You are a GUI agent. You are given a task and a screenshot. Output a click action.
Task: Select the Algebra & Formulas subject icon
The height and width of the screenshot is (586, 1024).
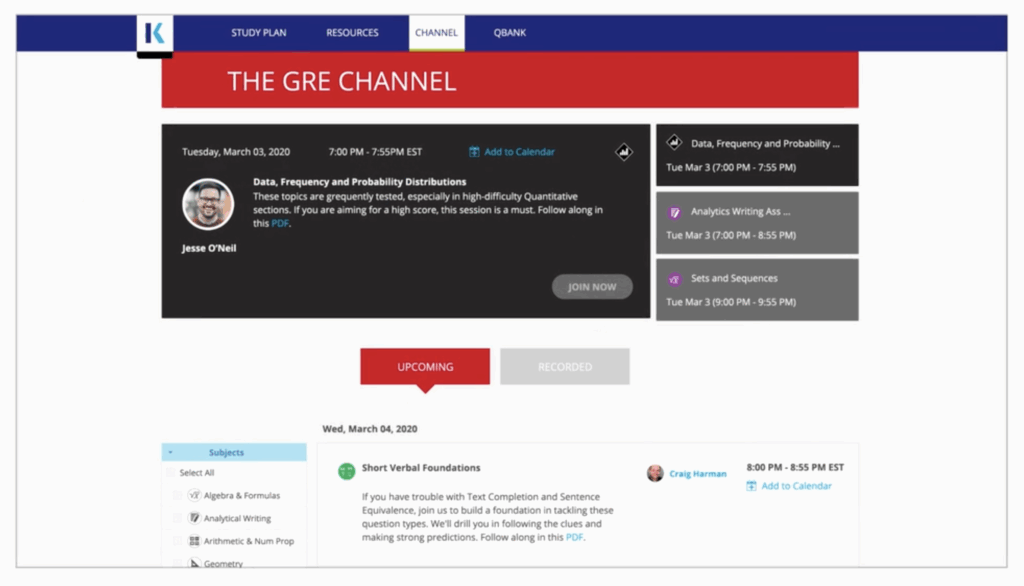[x=195, y=495]
